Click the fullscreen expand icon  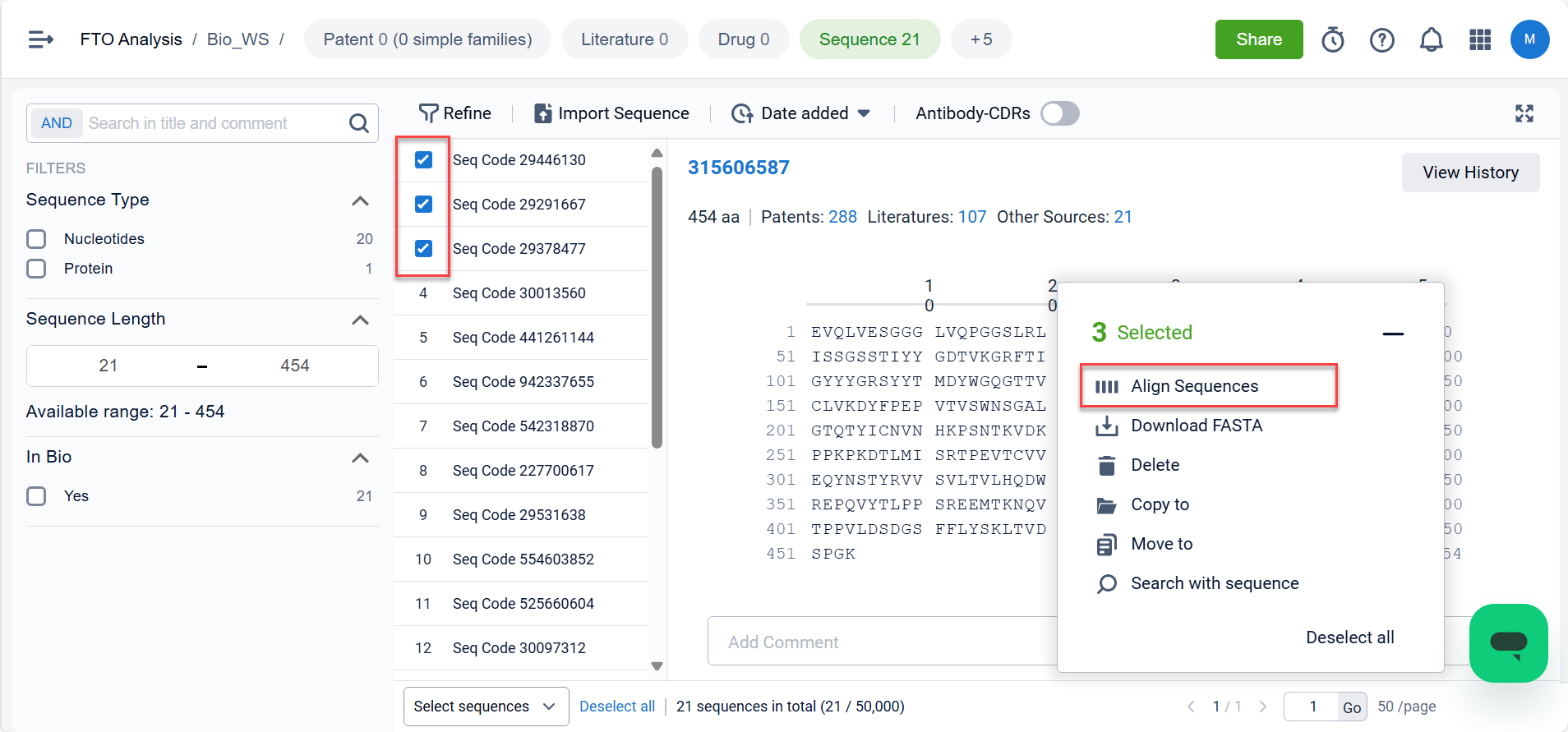click(x=1524, y=113)
